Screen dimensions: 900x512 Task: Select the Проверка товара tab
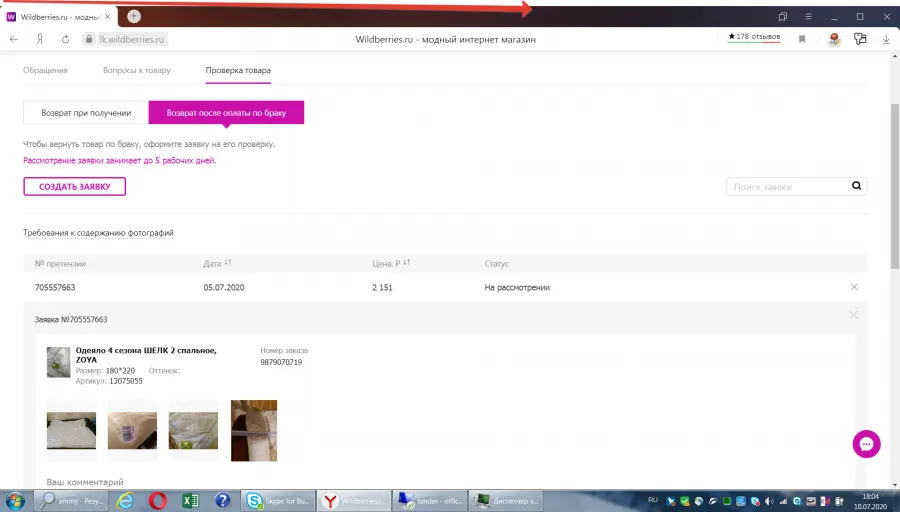(238, 70)
